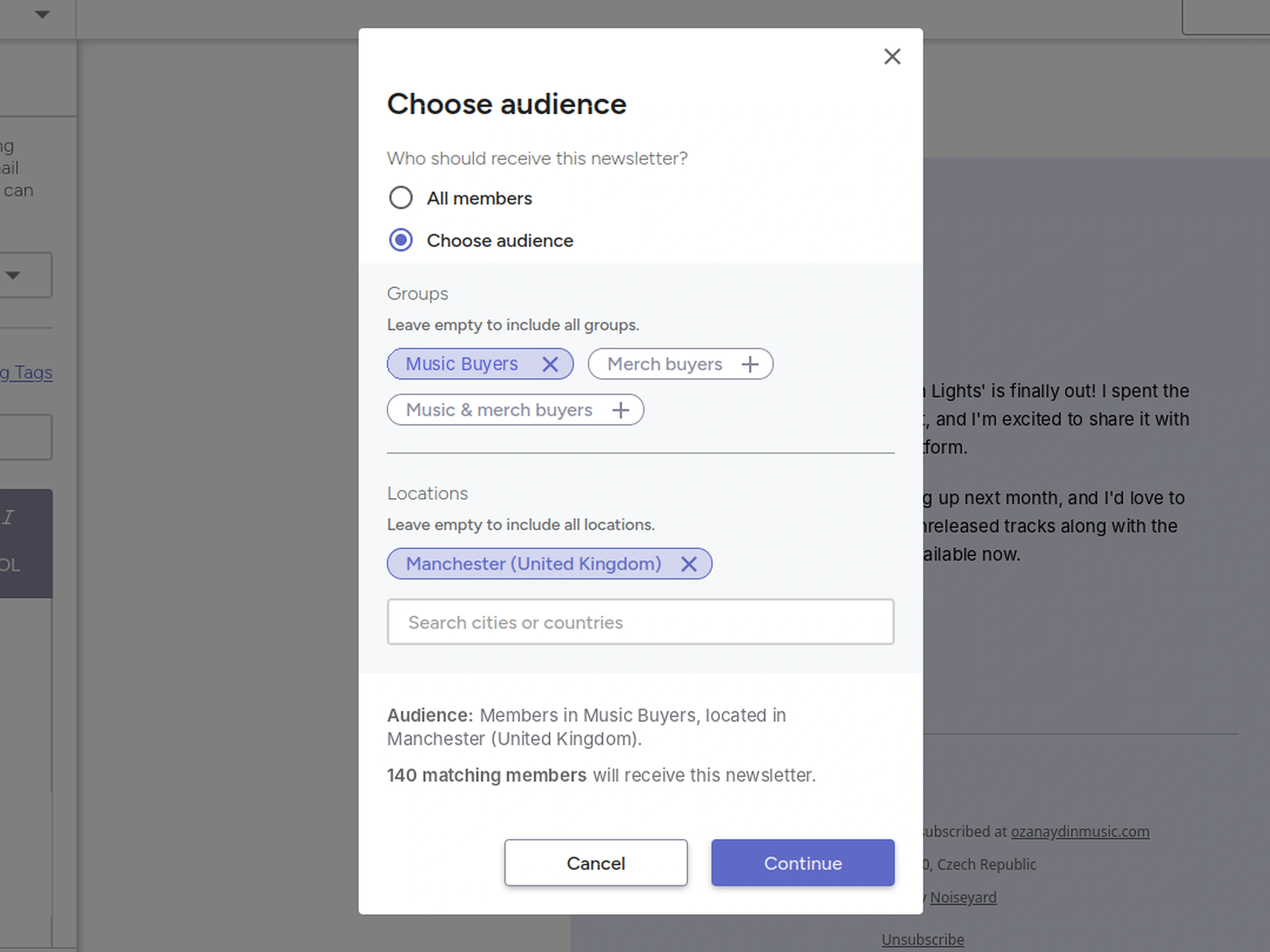Focus the Search cities or countries field

coord(641,622)
